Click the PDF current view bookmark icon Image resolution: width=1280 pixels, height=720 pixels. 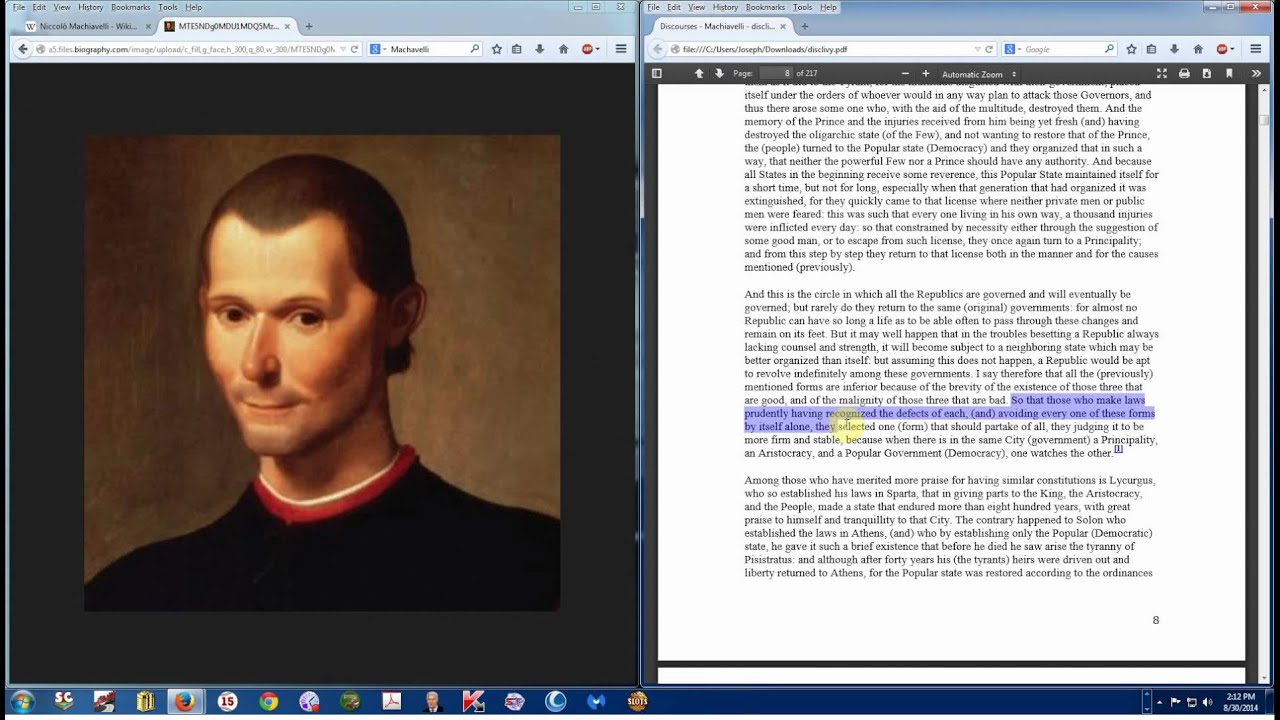1229,73
